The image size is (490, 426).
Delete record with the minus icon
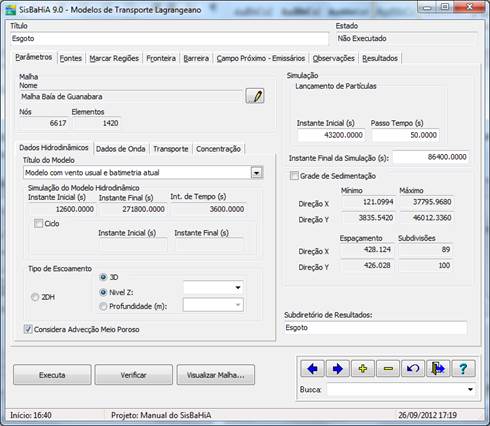pos(388,369)
